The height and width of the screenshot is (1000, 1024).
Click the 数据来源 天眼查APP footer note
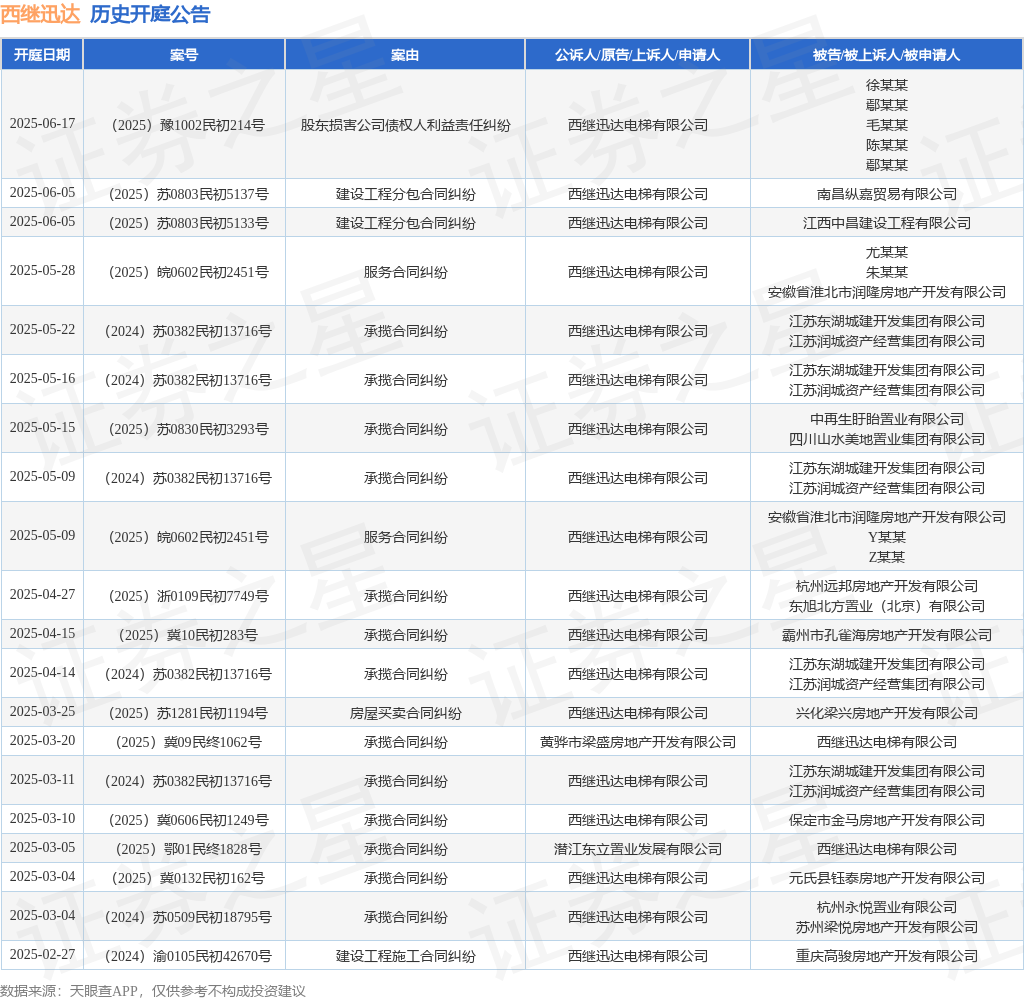point(153,991)
